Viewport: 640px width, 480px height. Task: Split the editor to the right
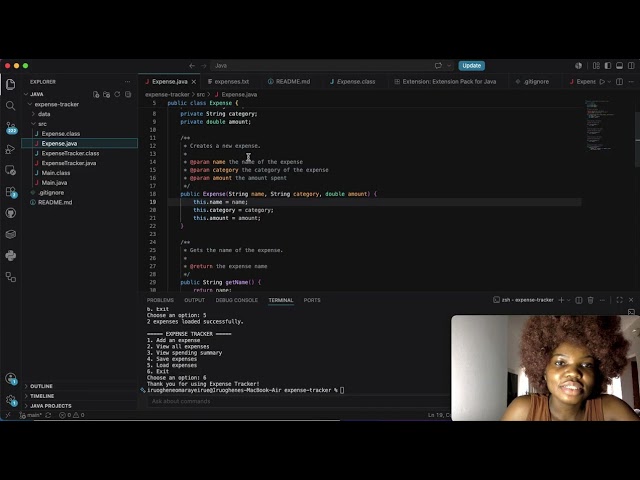[619, 82]
